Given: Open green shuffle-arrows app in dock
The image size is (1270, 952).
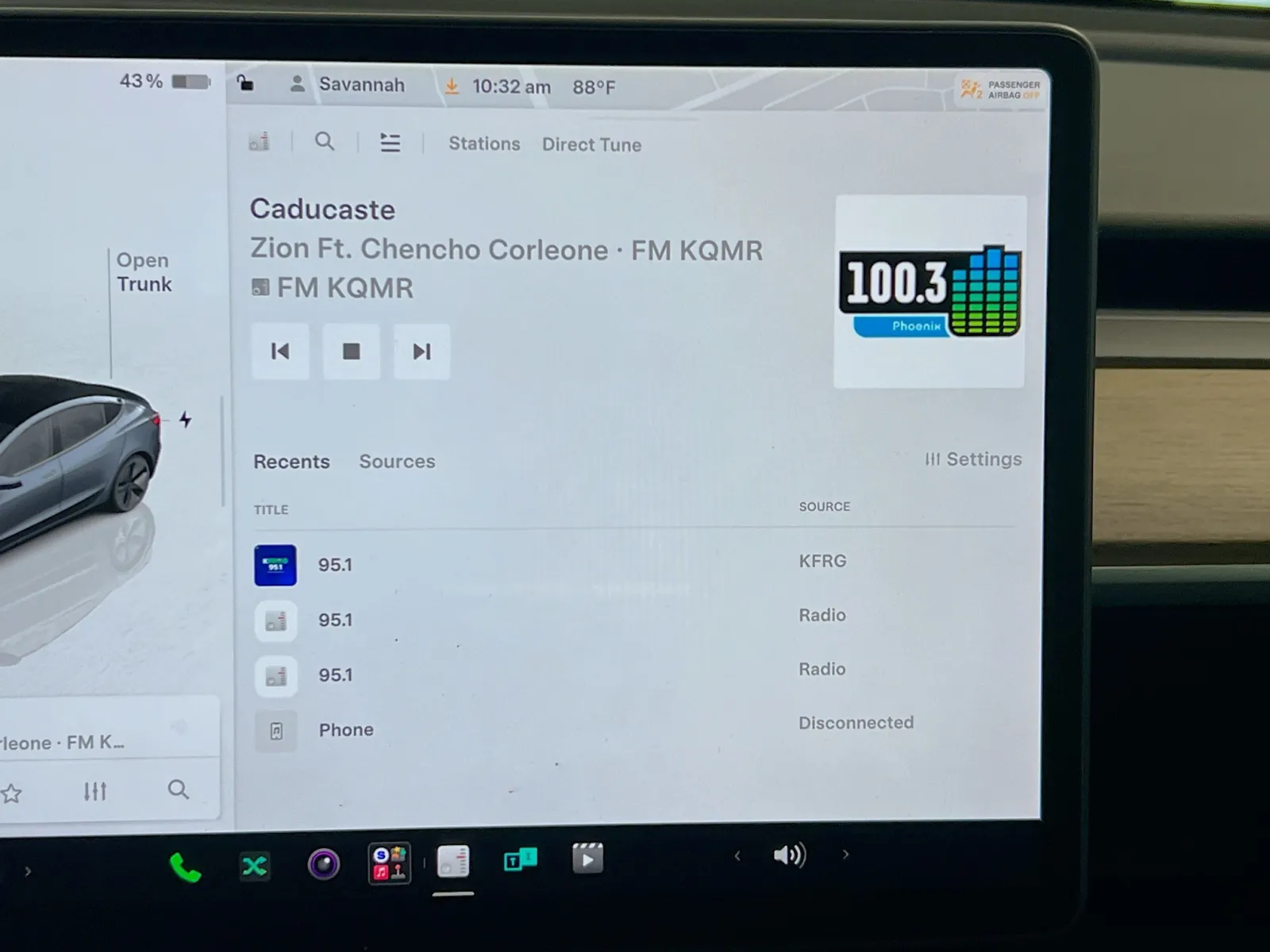Looking at the screenshot, I should 255,866.
